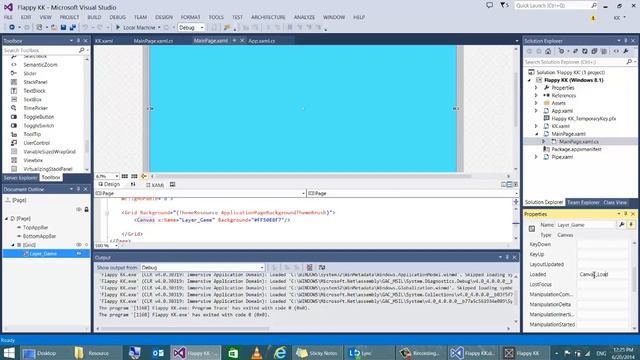The width and height of the screenshot is (640, 360).
Task: Click the View Code icon in Solution Explorer
Action: point(616,51)
